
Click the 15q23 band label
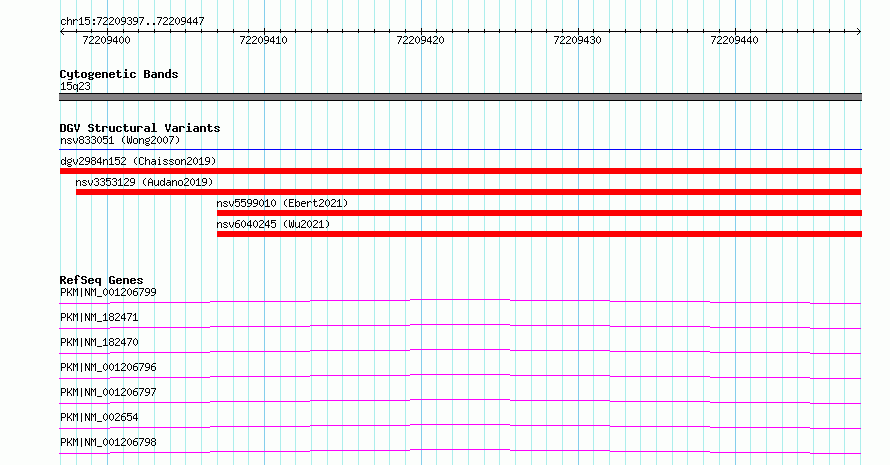pyautogui.click(x=75, y=86)
